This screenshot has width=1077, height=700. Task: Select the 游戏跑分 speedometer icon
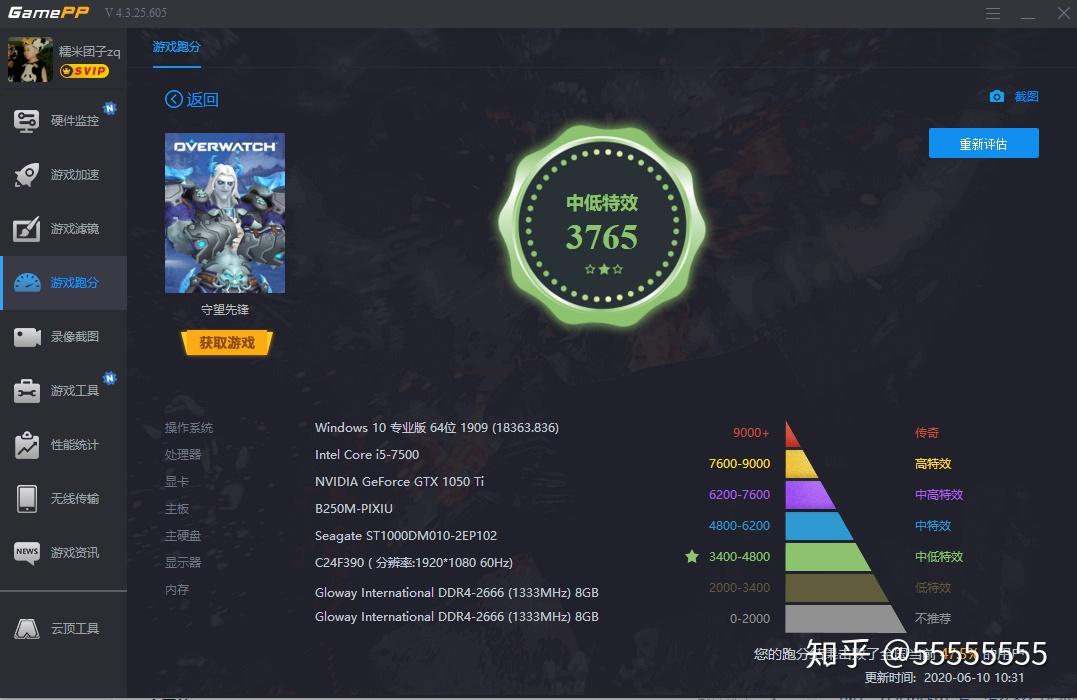click(x=27, y=282)
